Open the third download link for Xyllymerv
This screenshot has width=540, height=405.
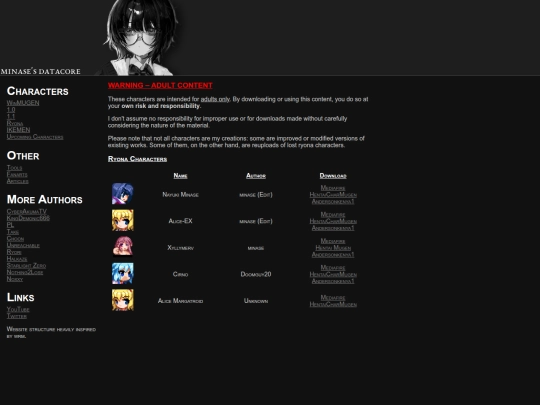coord(333,255)
